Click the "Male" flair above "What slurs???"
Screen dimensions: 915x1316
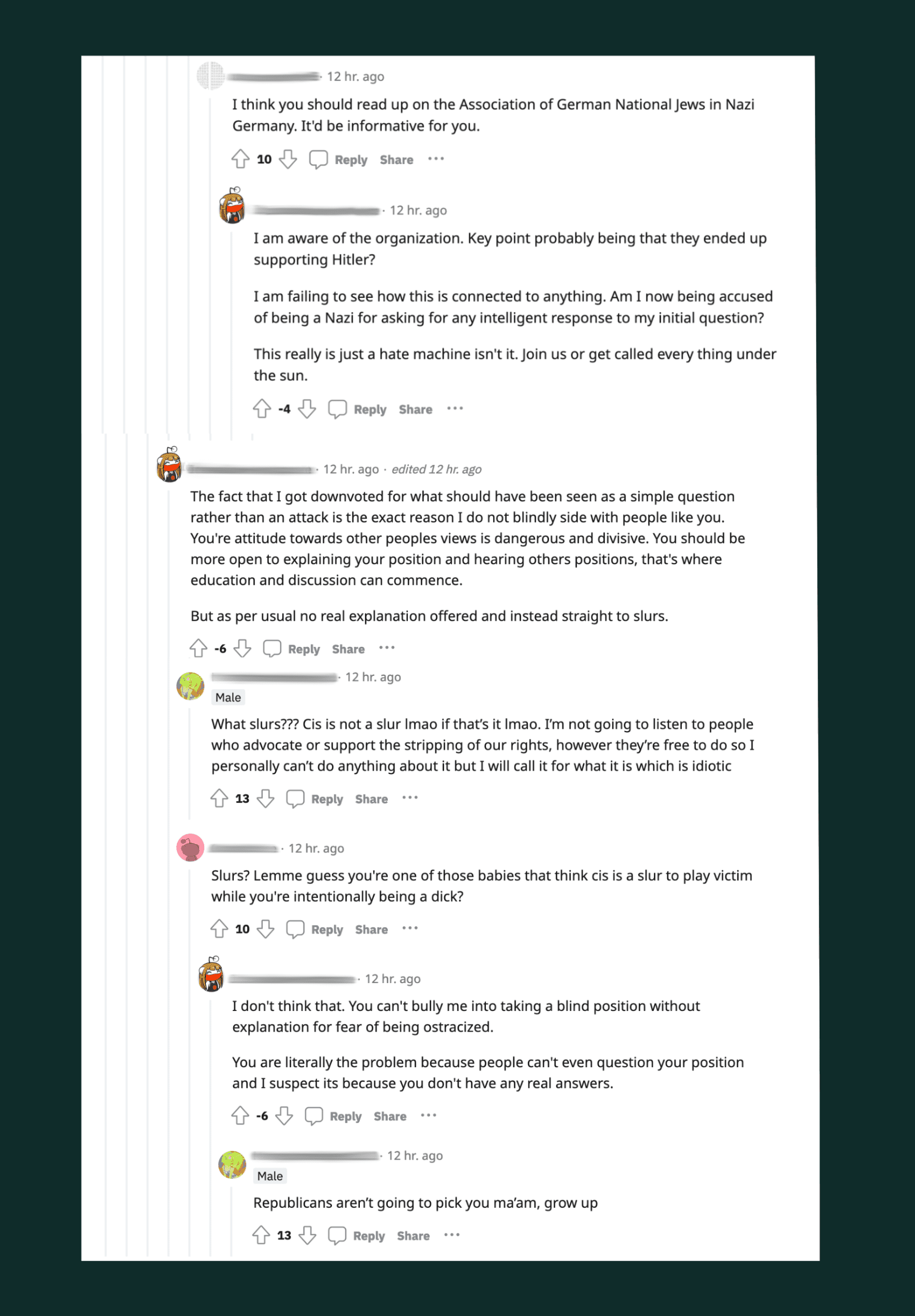(228, 698)
